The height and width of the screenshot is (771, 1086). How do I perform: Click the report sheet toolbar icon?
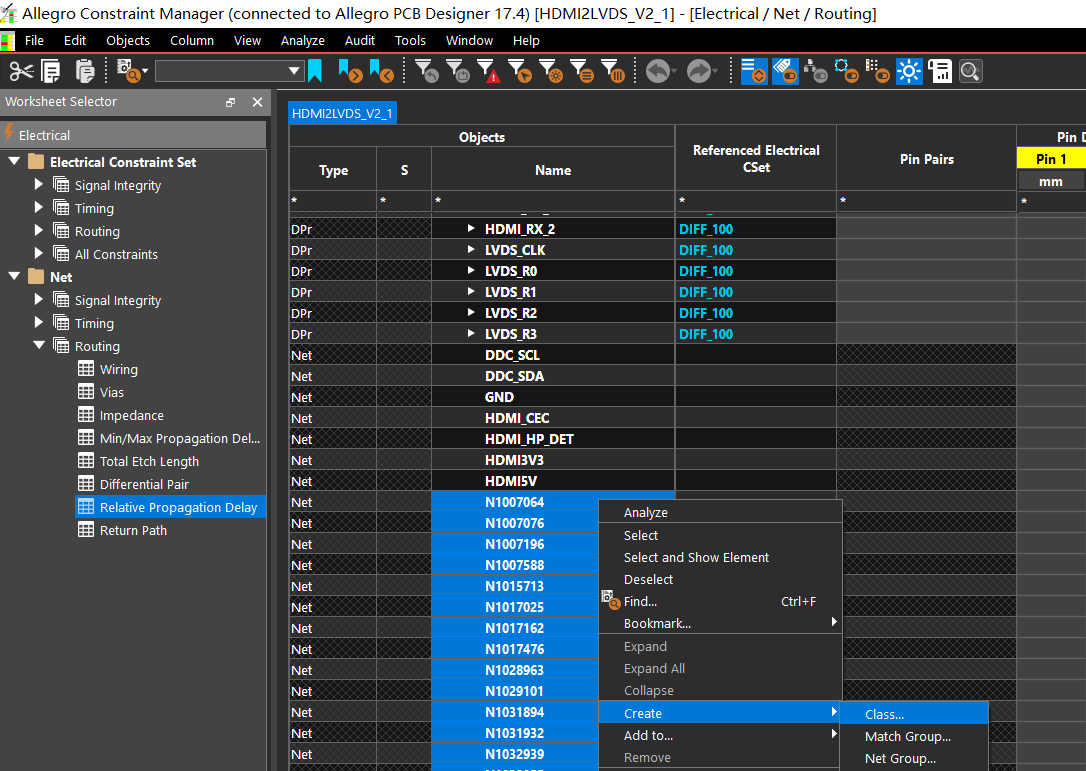(940, 71)
